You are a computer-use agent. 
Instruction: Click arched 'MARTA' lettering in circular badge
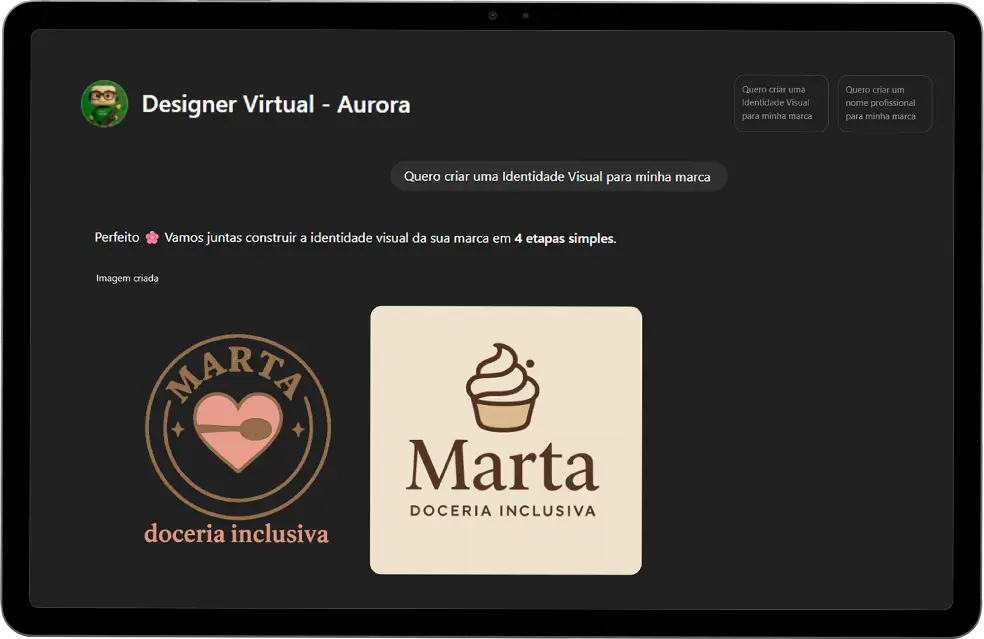pos(236,376)
